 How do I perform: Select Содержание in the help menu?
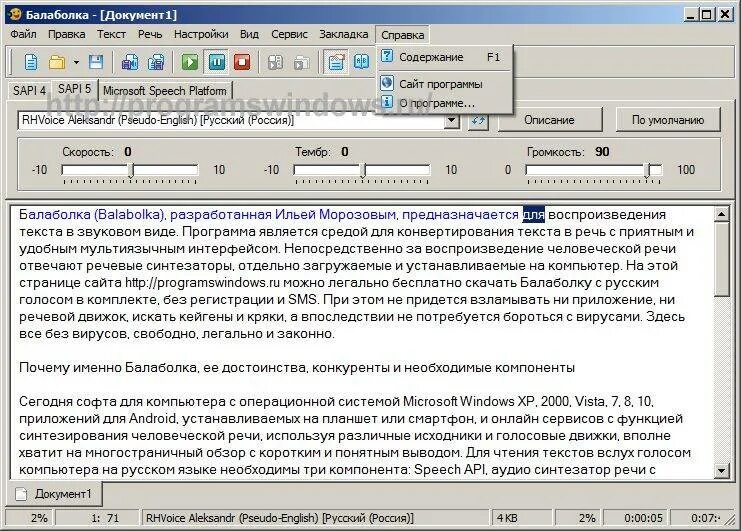coord(445,57)
